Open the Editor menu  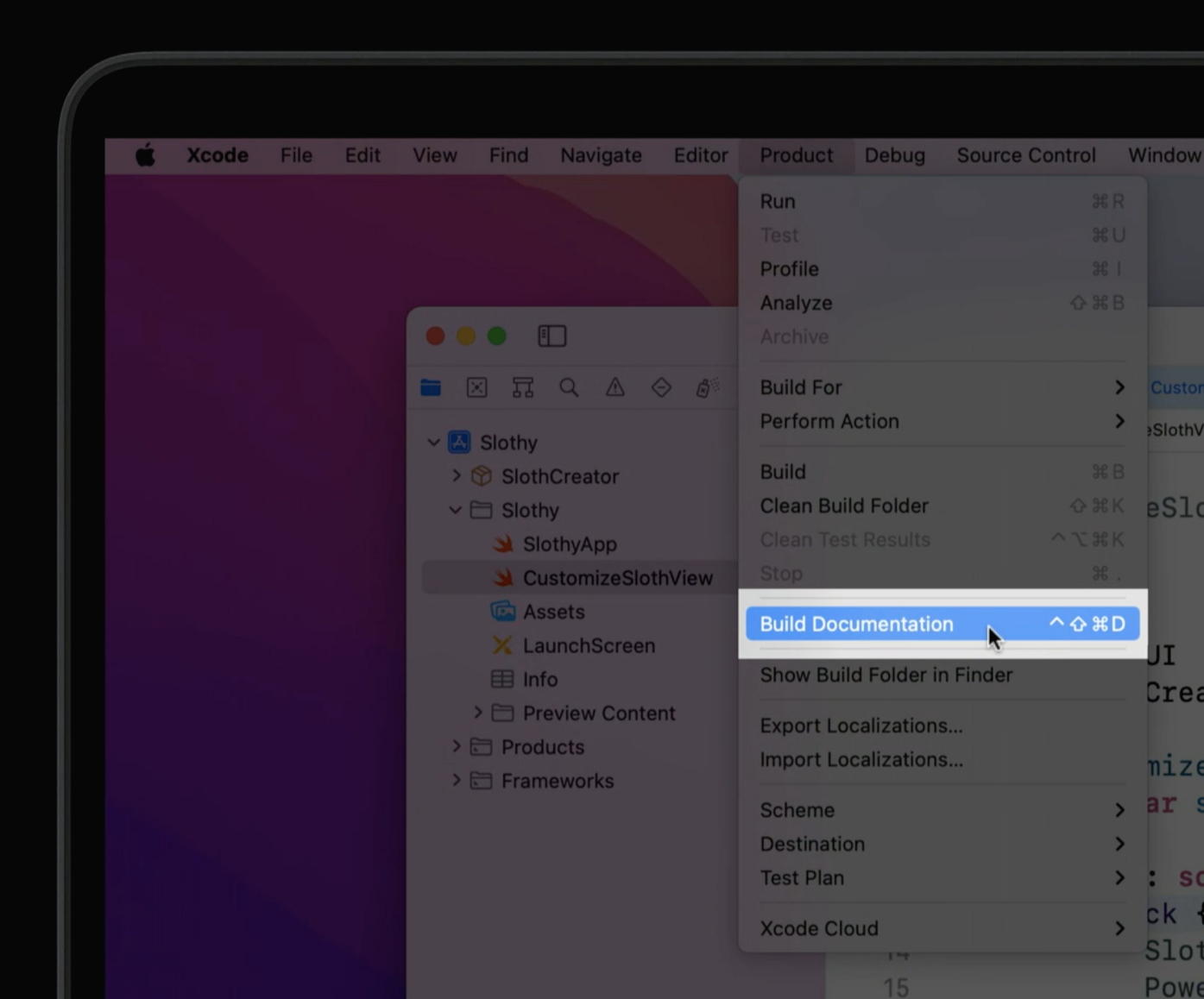coord(701,155)
